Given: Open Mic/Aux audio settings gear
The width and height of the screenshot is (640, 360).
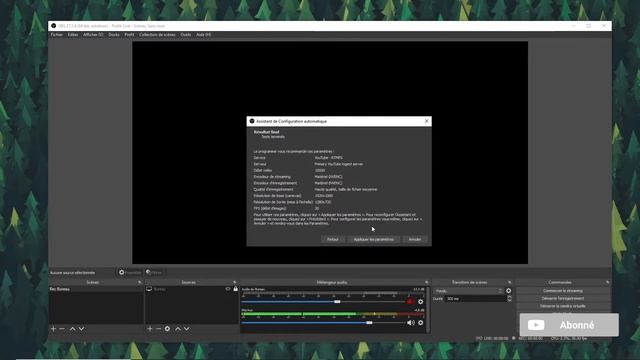Looking at the screenshot, I should pyautogui.click(x=420, y=322).
